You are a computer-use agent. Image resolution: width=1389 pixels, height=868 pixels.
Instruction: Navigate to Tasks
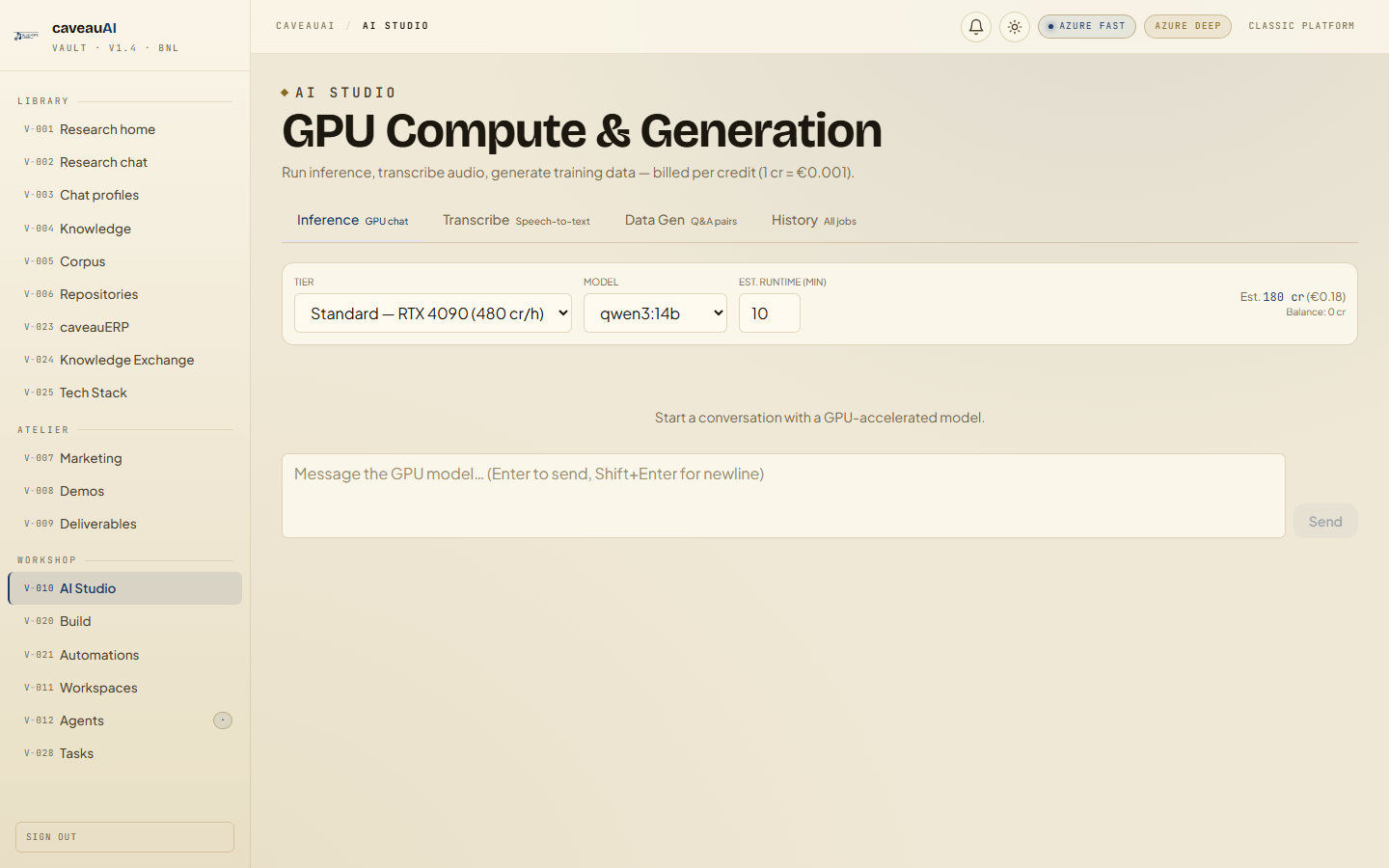coord(124,753)
